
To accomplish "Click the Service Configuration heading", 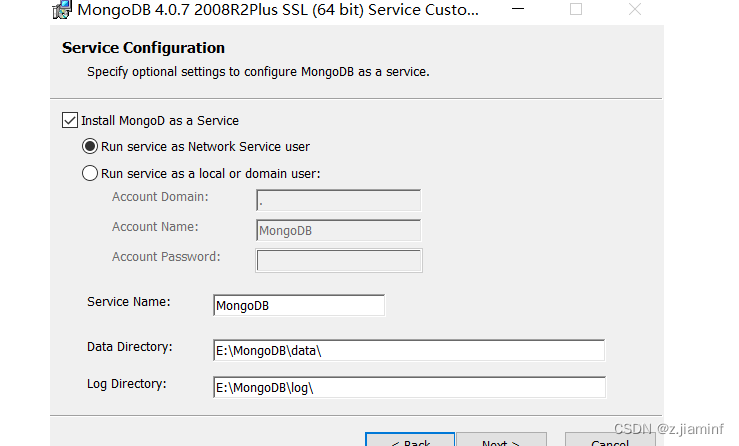I will (x=143, y=48).
